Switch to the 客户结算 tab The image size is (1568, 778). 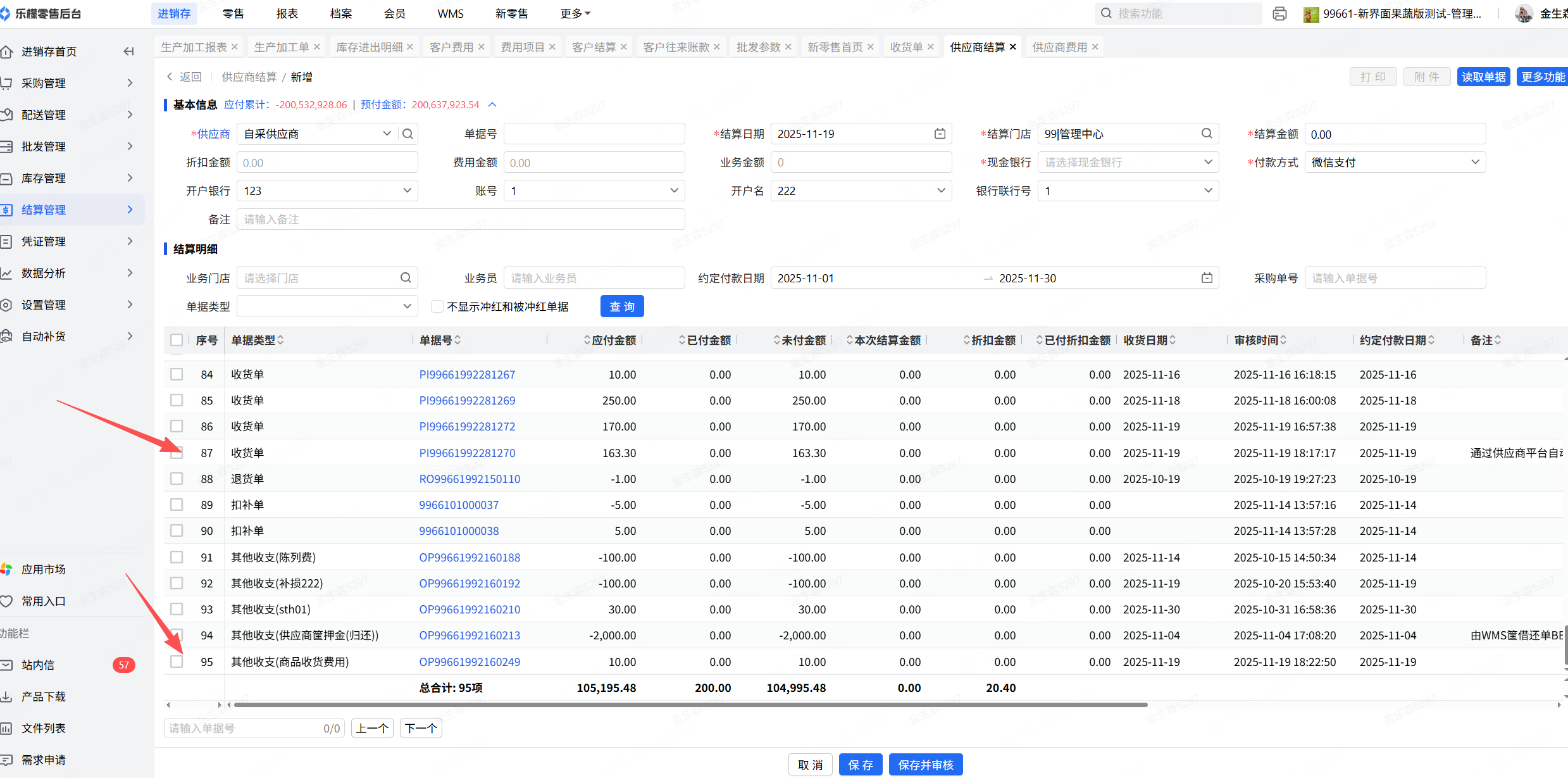[594, 47]
